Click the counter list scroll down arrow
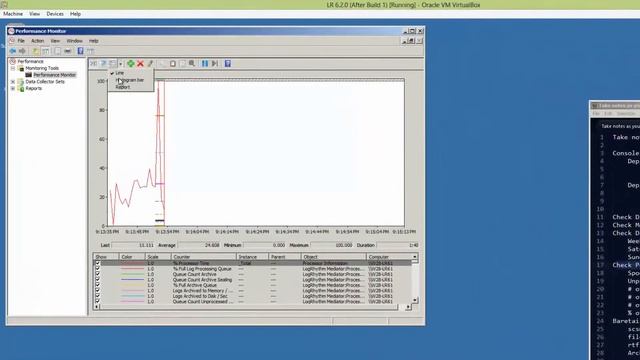Image resolution: width=640 pixels, height=360 pixels. coord(415,300)
